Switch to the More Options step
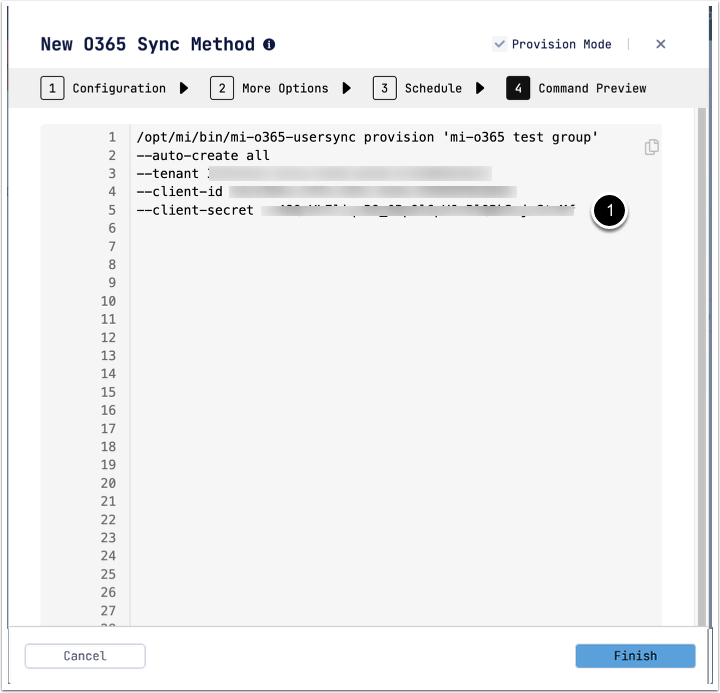This screenshot has width=720, height=693. 270,88
